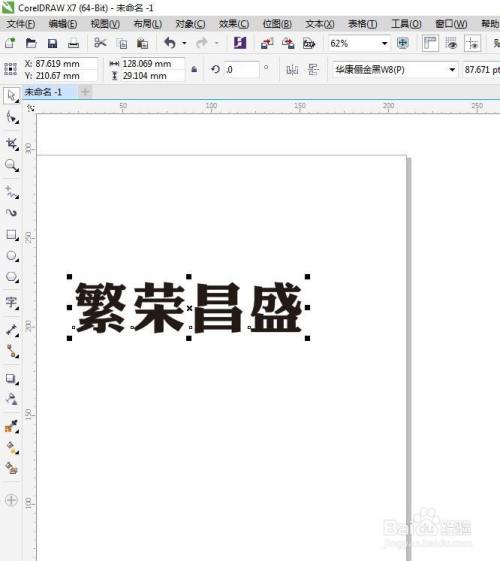Create a new document with New icon
Image resolution: width=500 pixels, height=561 pixels.
(10, 43)
